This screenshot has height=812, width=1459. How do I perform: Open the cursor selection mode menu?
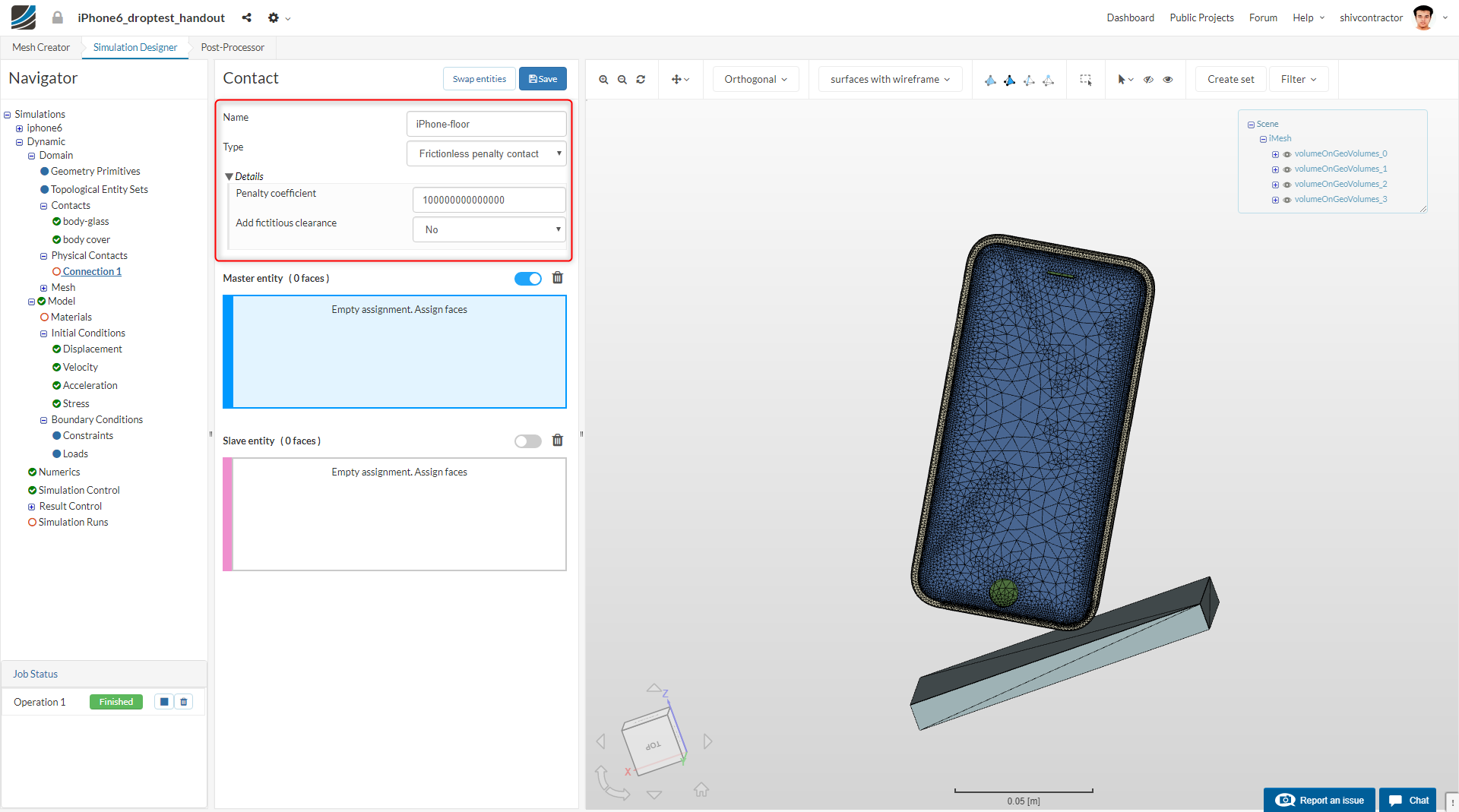pyautogui.click(x=1125, y=79)
